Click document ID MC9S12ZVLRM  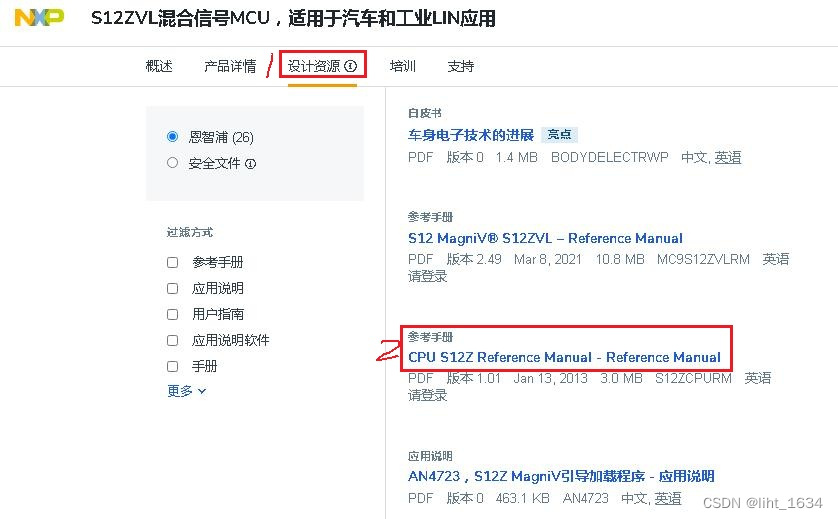click(x=703, y=259)
